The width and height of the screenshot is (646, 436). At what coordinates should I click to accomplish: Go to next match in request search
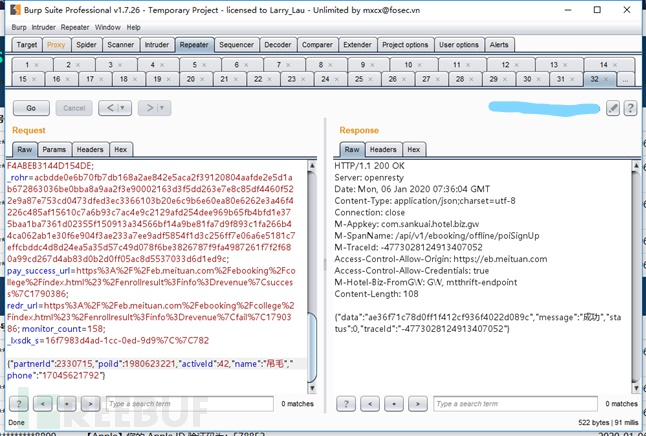click(x=90, y=404)
